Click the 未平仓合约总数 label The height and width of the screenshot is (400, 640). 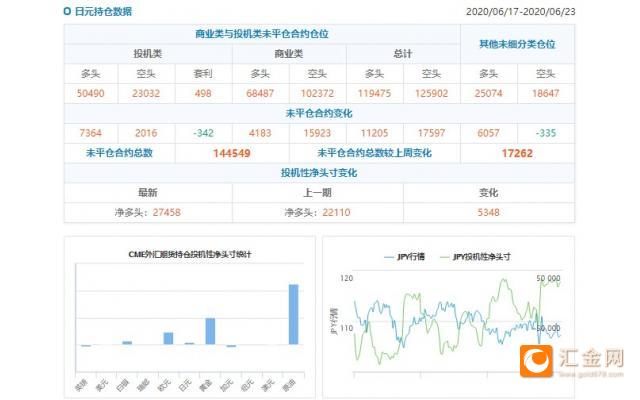119,153
